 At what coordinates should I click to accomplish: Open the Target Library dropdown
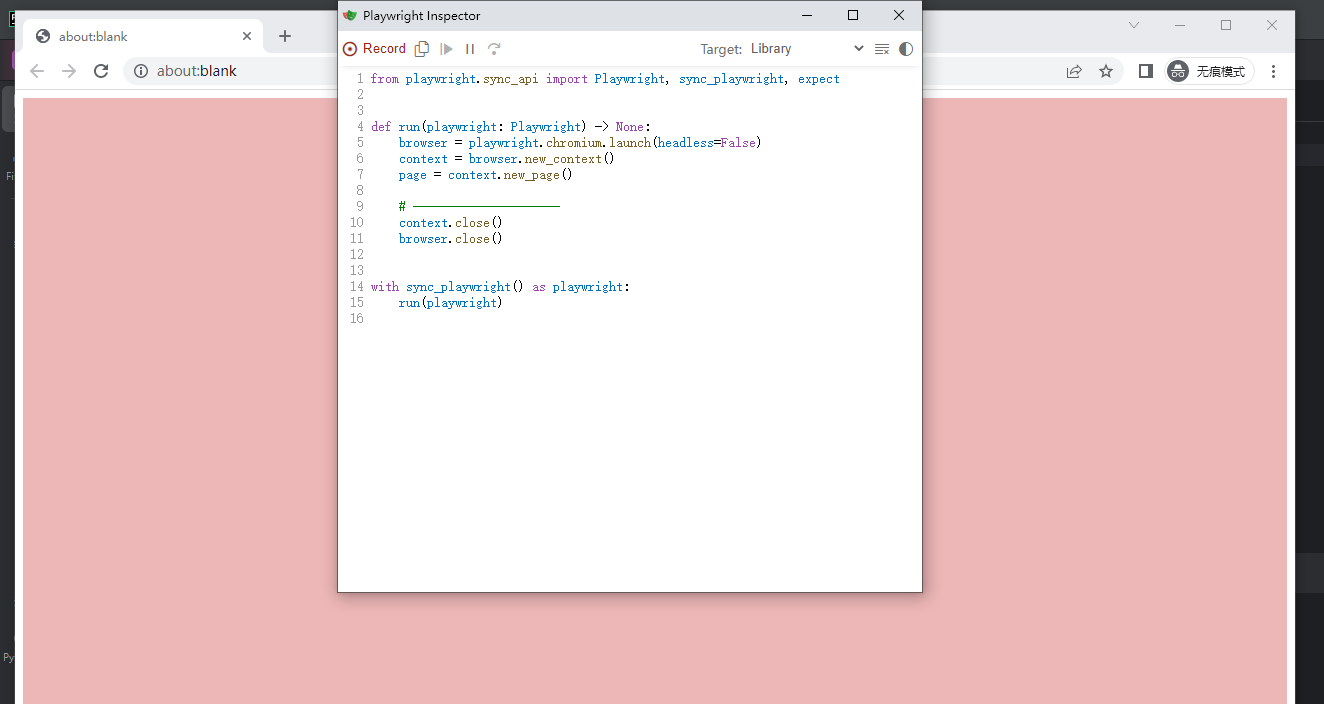[x=807, y=48]
